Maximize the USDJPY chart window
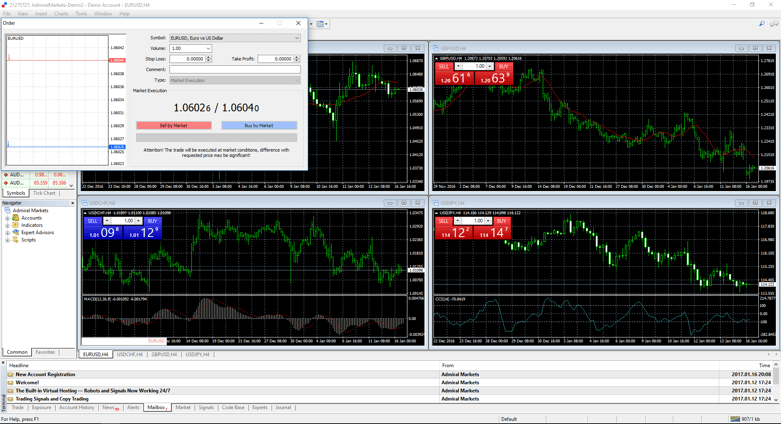The height and width of the screenshot is (424, 781). pyautogui.click(x=755, y=203)
